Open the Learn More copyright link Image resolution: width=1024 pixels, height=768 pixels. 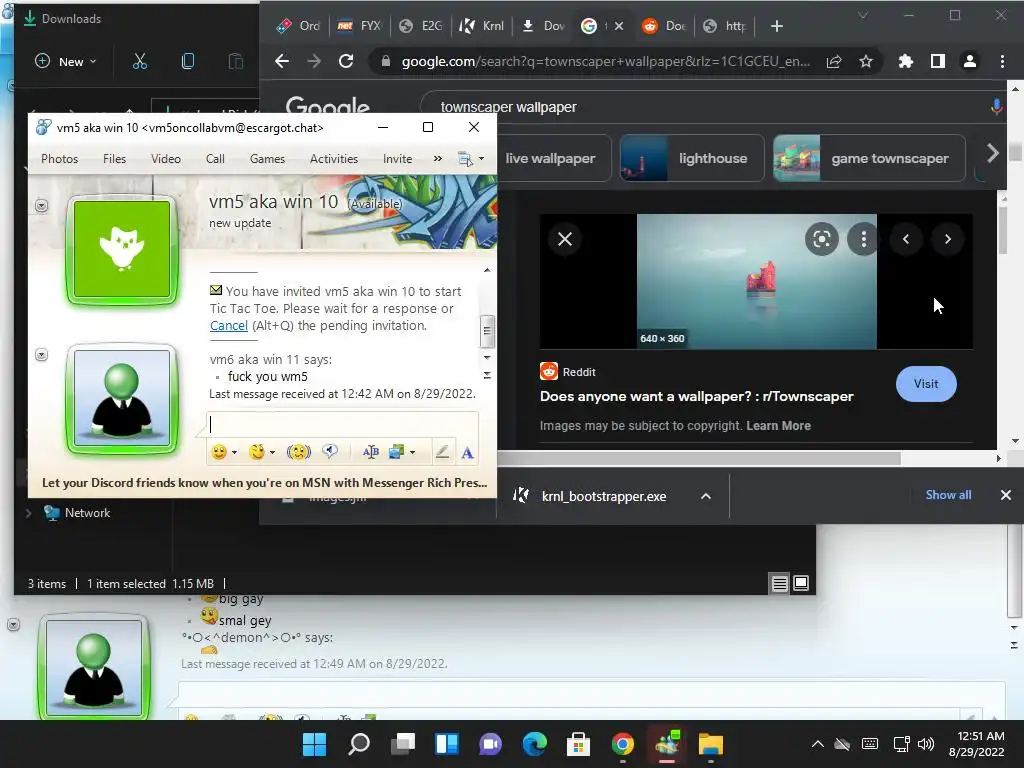click(x=778, y=426)
